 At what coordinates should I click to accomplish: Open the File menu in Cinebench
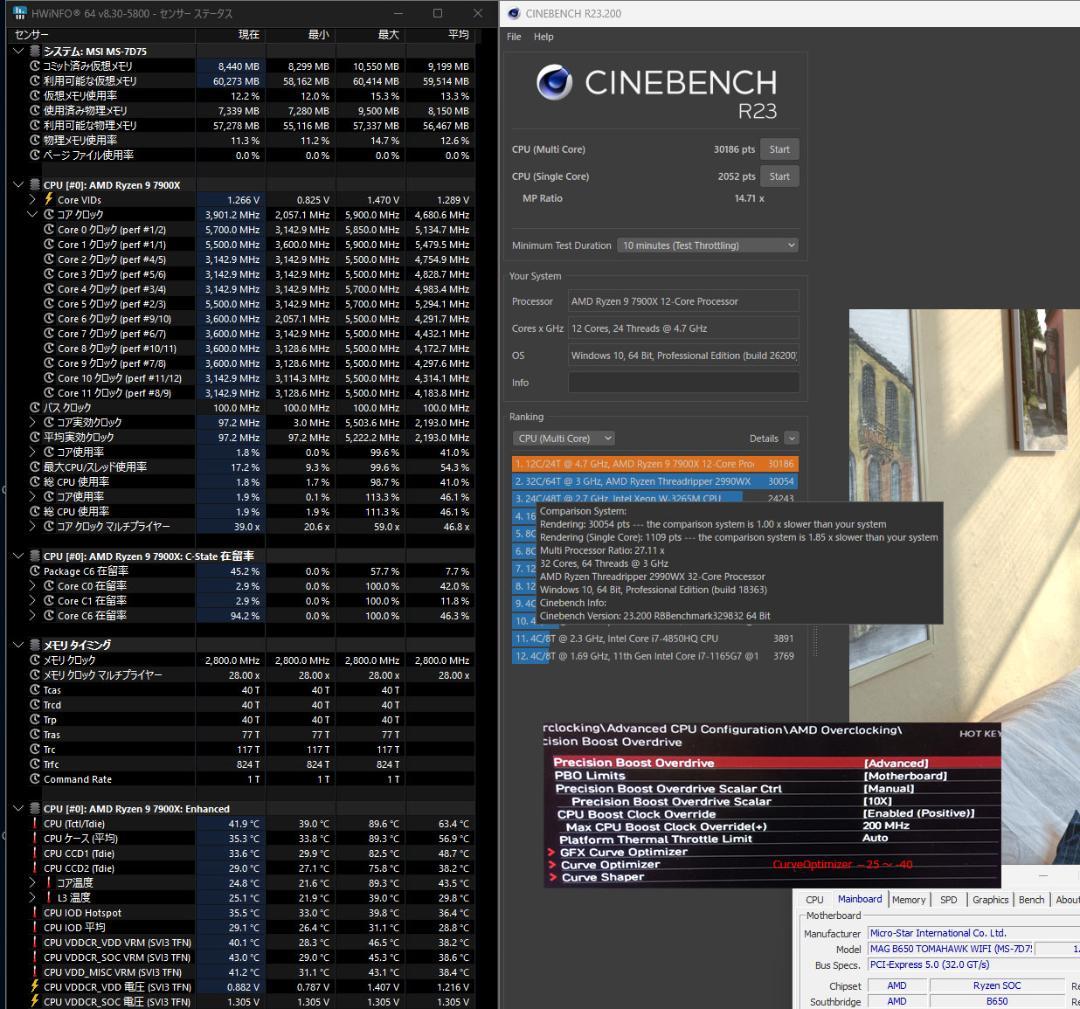click(514, 37)
